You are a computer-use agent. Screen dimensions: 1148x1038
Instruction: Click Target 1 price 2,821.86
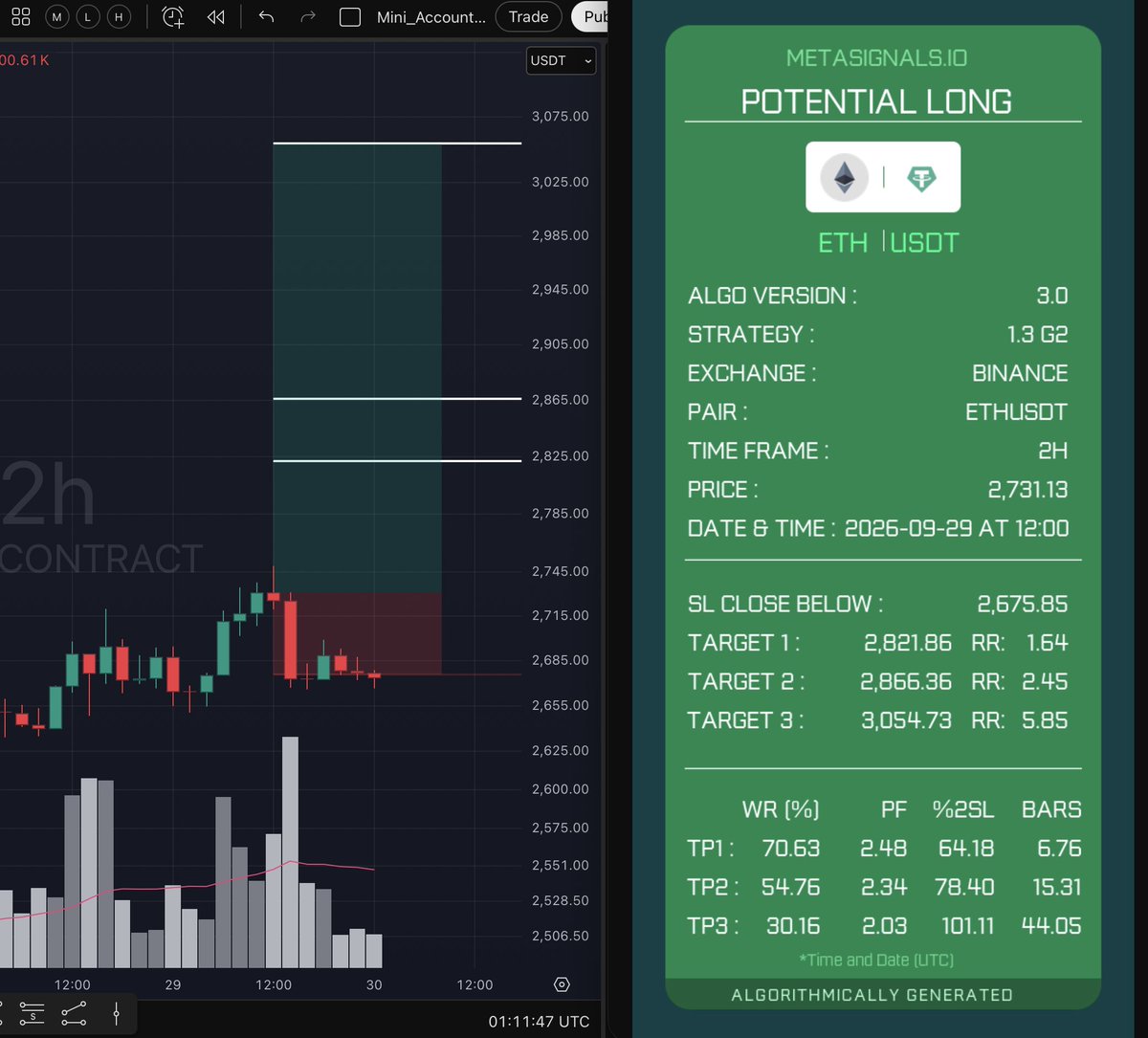tap(908, 643)
